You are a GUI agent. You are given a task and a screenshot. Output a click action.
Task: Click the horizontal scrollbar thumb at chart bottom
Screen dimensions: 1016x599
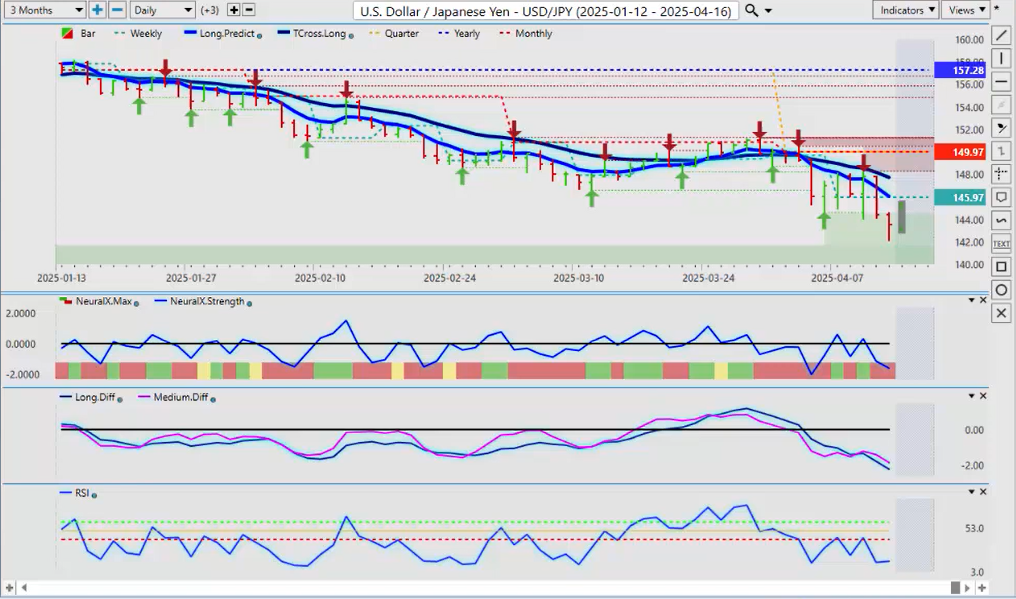click(955, 587)
